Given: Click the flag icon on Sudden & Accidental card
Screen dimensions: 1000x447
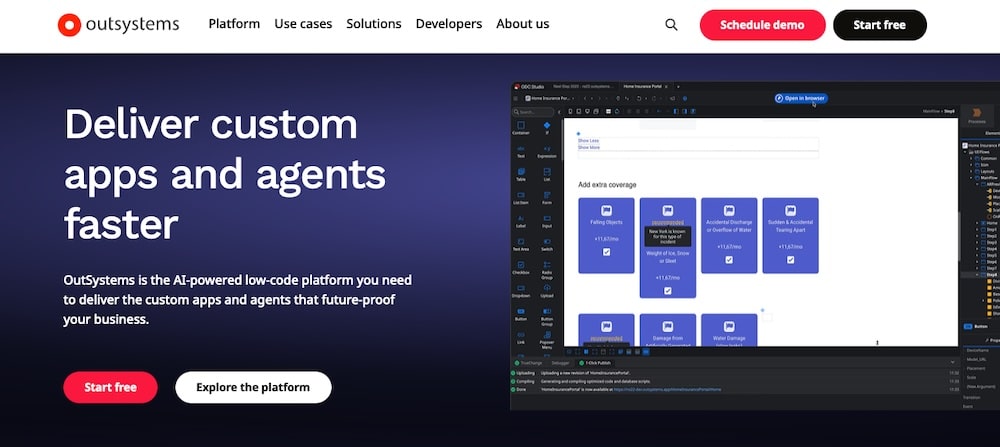Looking at the screenshot, I should coord(790,210).
